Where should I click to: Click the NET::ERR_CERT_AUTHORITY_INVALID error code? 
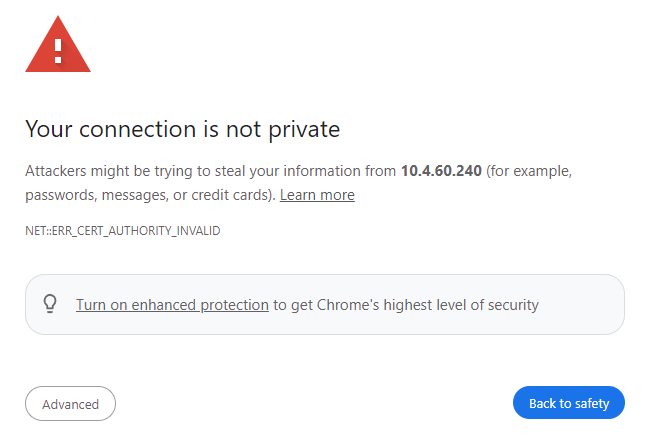pyautogui.click(x=122, y=231)
